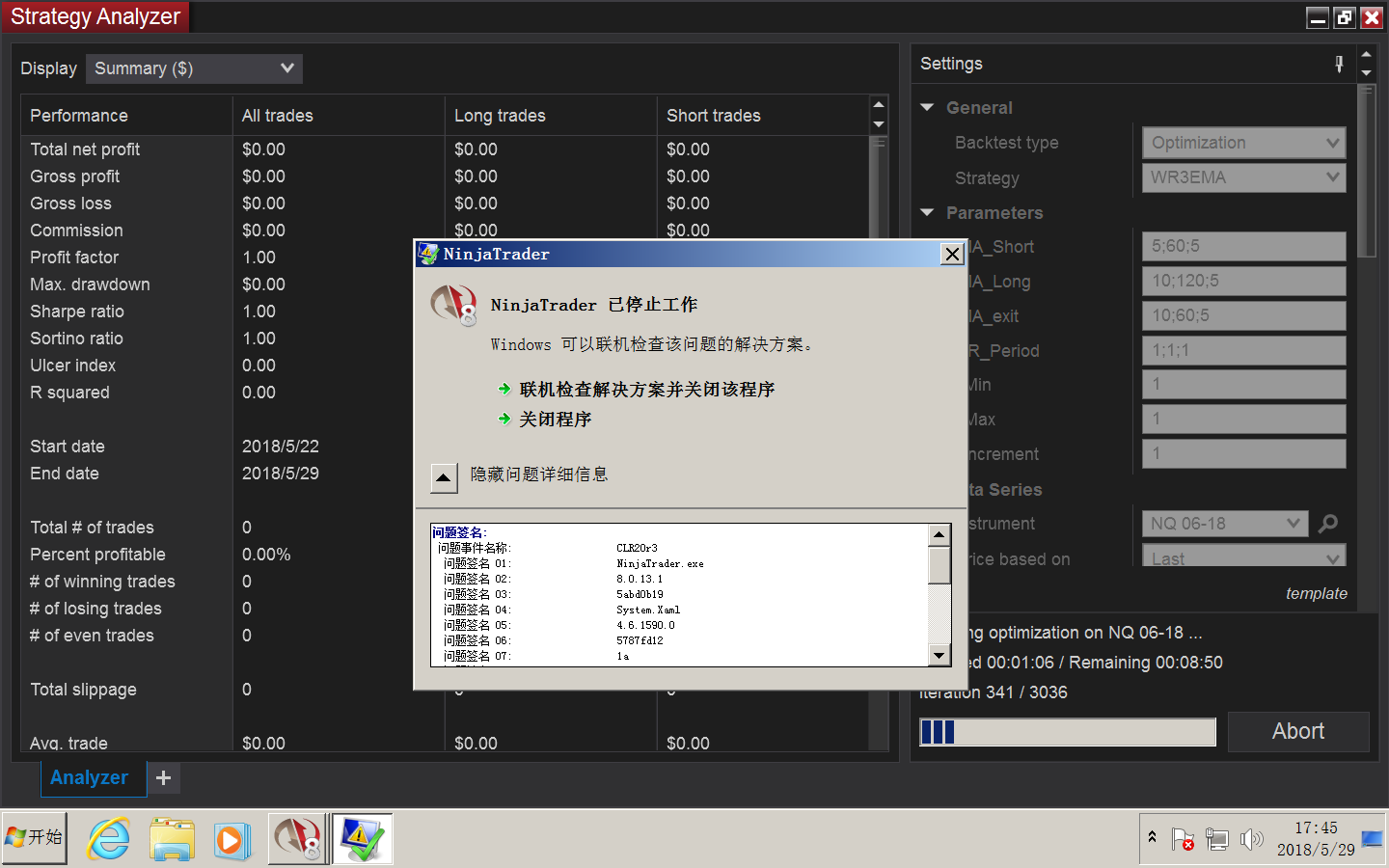
Task: Open the network tray icon
Action: pyautogui.click(x=1217, y=839)
